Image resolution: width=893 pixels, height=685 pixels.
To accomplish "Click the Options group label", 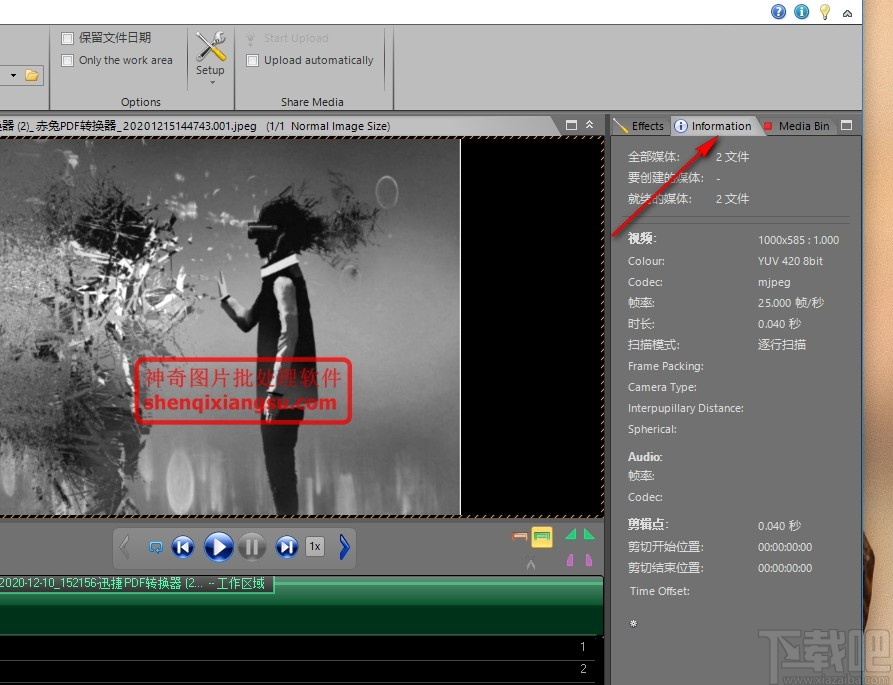I will (x=141, y=102).
